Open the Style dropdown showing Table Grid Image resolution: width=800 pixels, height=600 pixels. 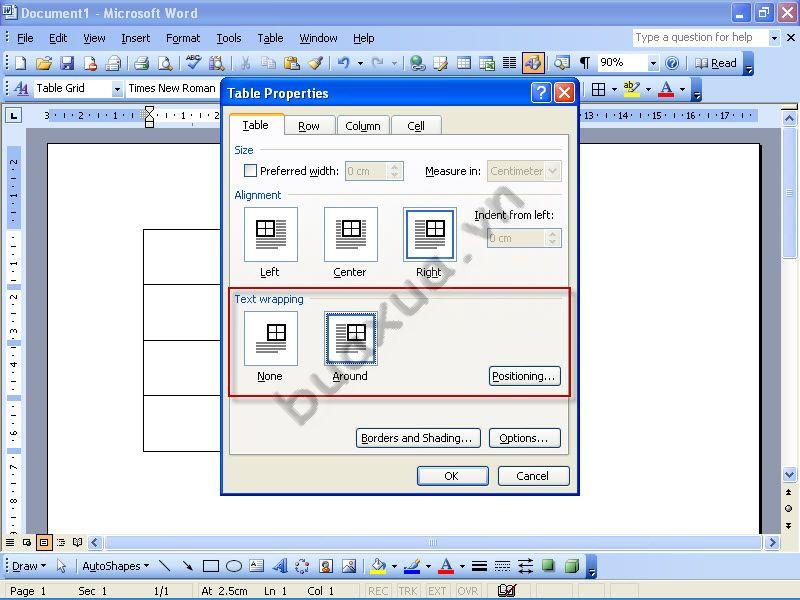coord(117,89)
